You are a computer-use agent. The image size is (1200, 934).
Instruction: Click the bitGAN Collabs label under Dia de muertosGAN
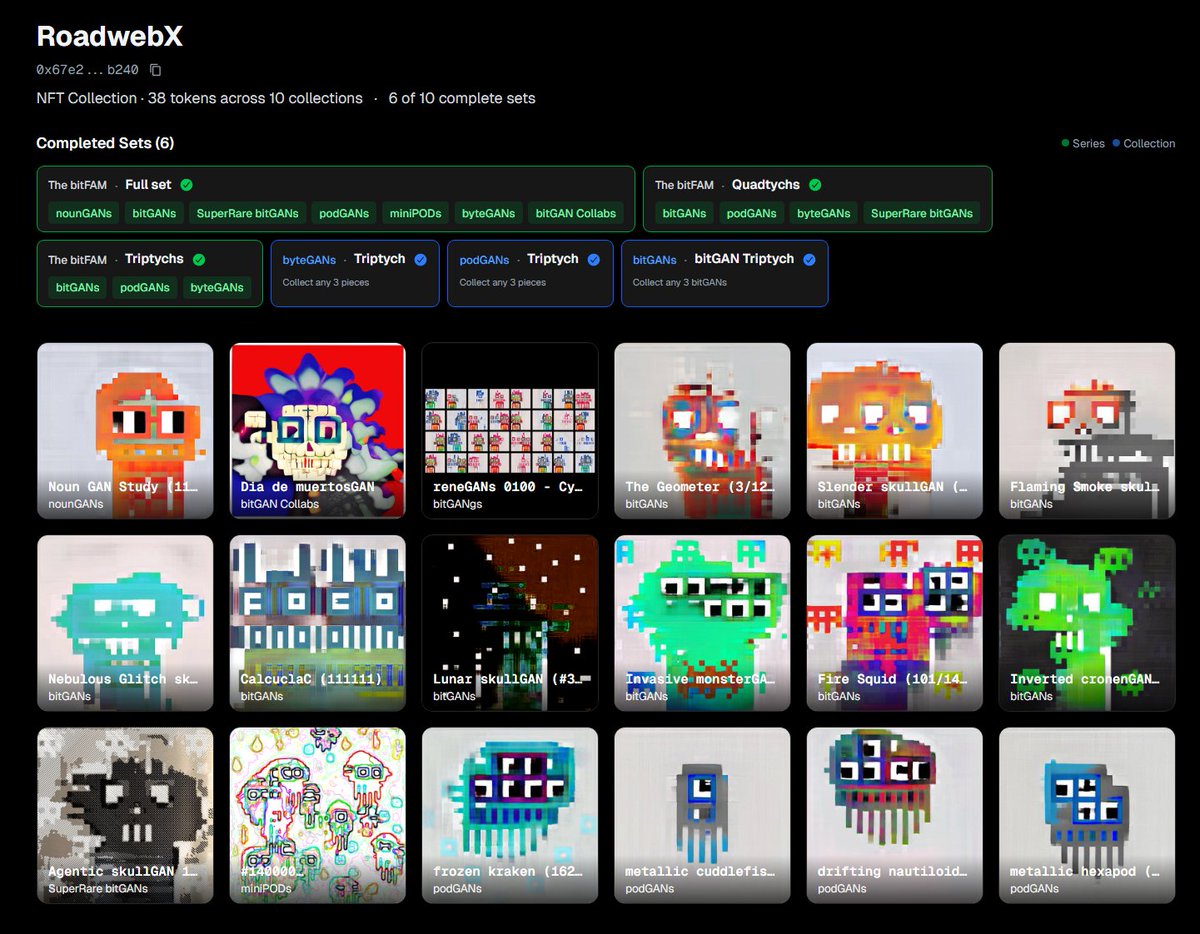point(280,504)
